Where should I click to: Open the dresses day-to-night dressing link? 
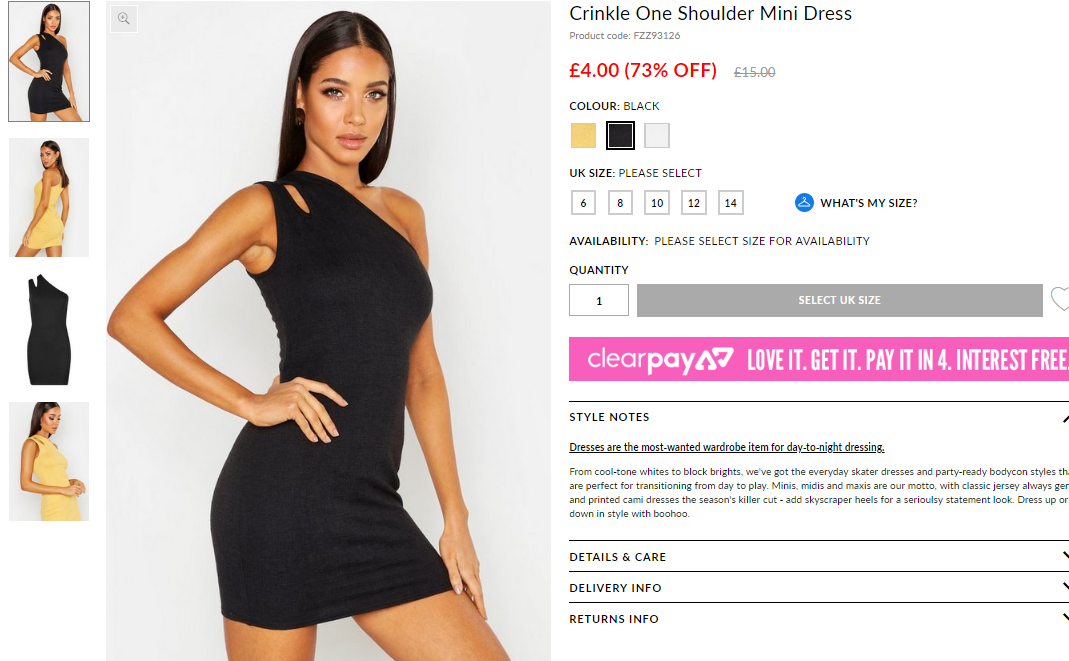(x=726, y=447)
